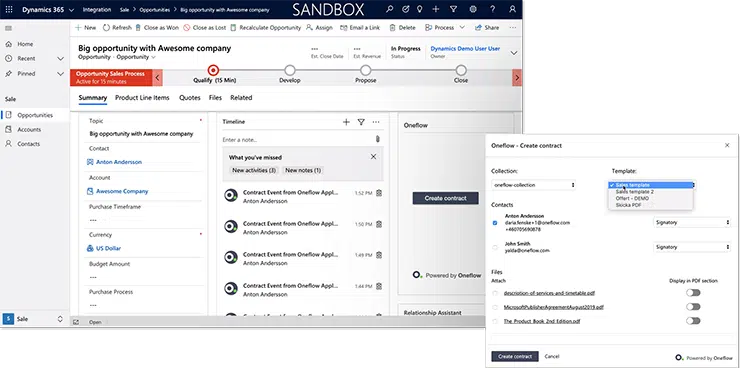The width and height of the screenshot is (740, 368).
Task: Click Create contract button in Oneflow dialog
Action: (515, 357)
